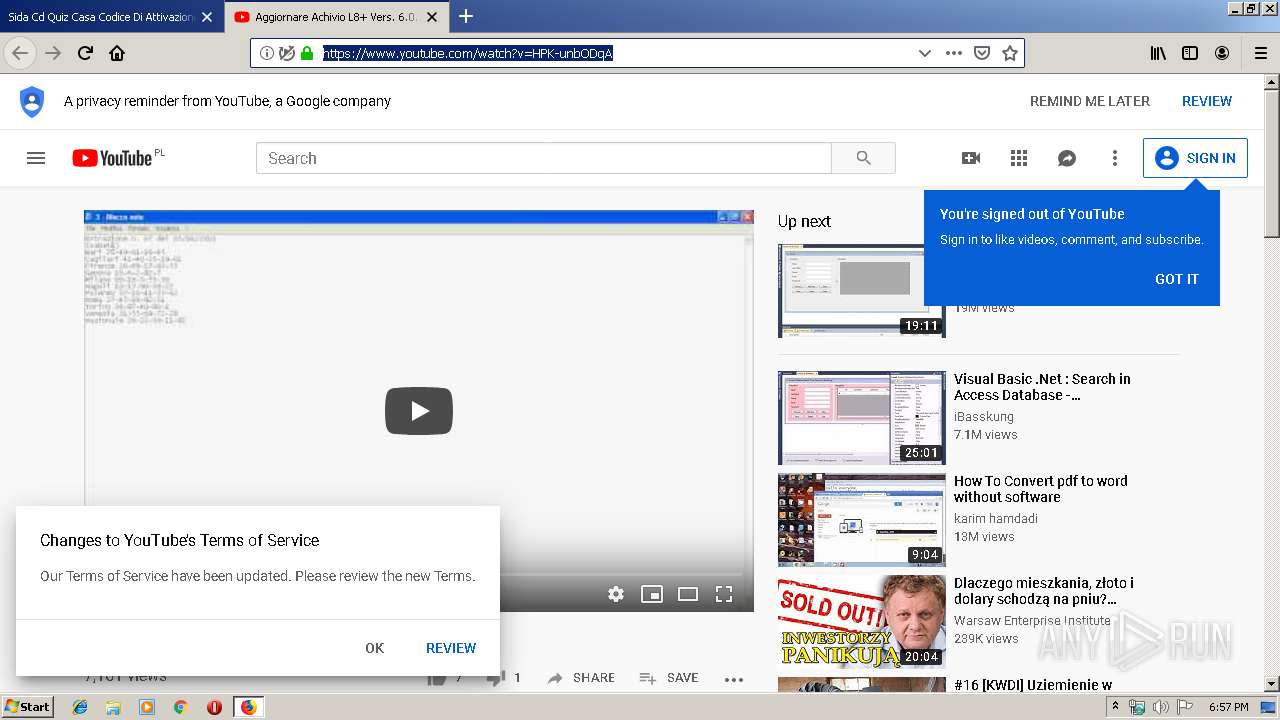The image size is (1280, 720).
Task: Open How To Convert pdf to word video
Action: tap(1040, 489)
